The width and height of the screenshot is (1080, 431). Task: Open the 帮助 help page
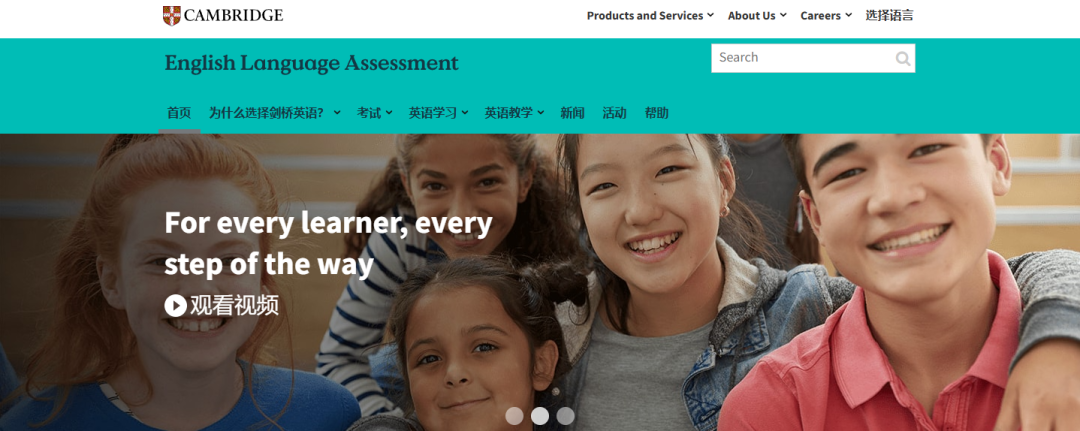coord(656,113)
